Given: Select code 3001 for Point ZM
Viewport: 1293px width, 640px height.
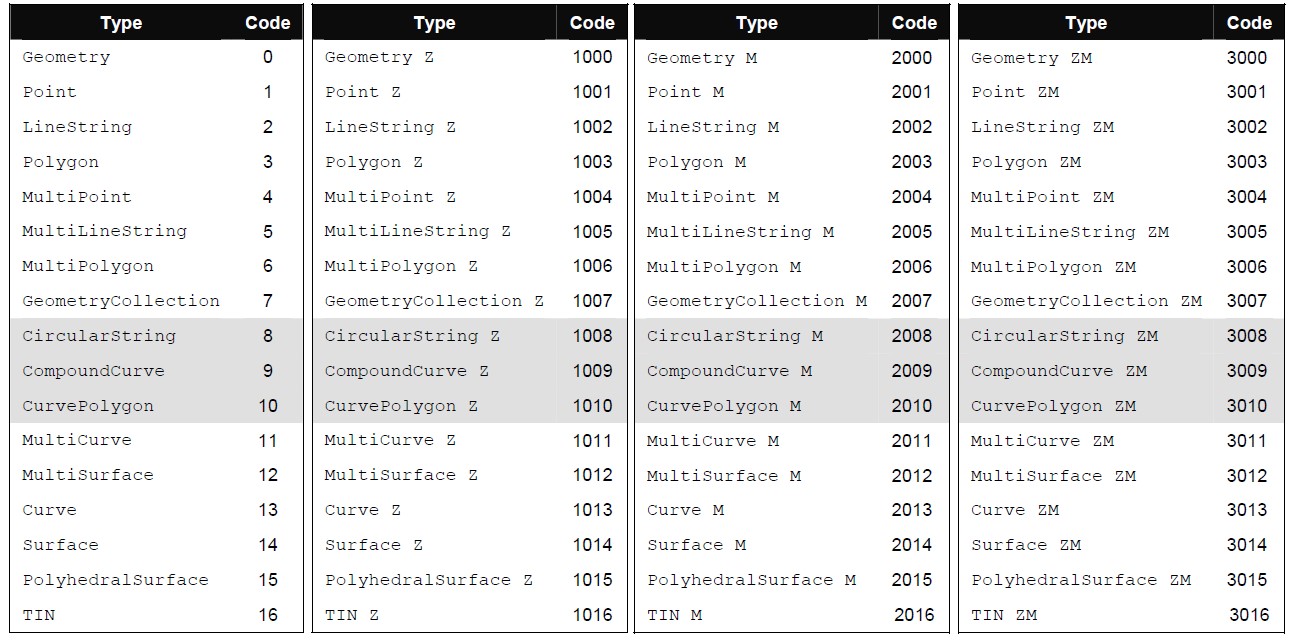Looking at the screenshot, I should (x=1246, y=92).
